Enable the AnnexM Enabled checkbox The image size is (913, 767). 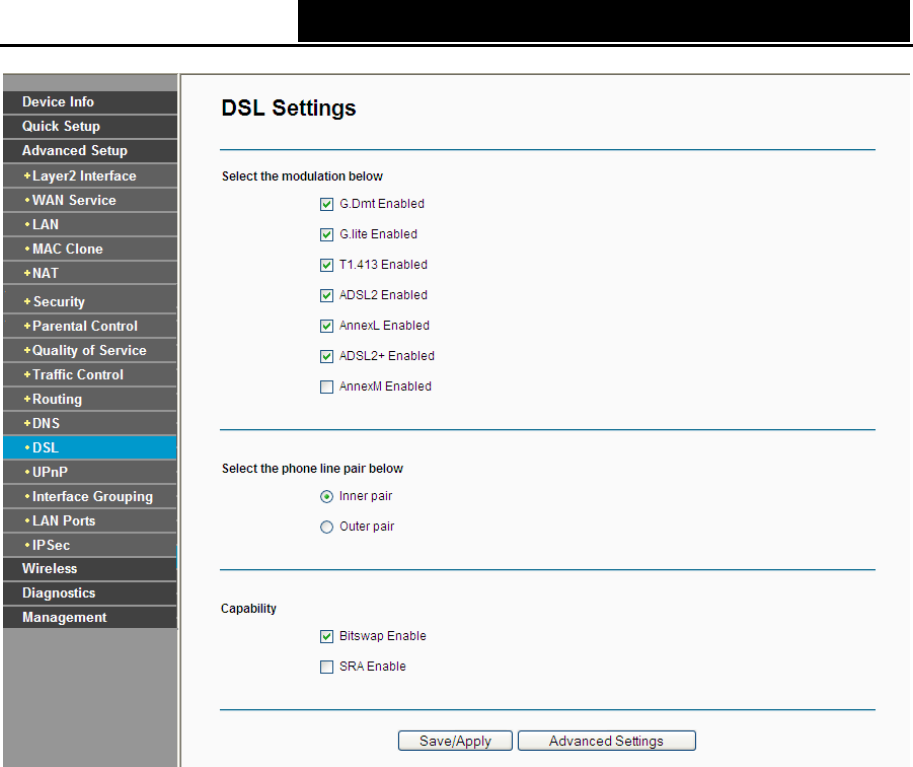coord(327,387)
